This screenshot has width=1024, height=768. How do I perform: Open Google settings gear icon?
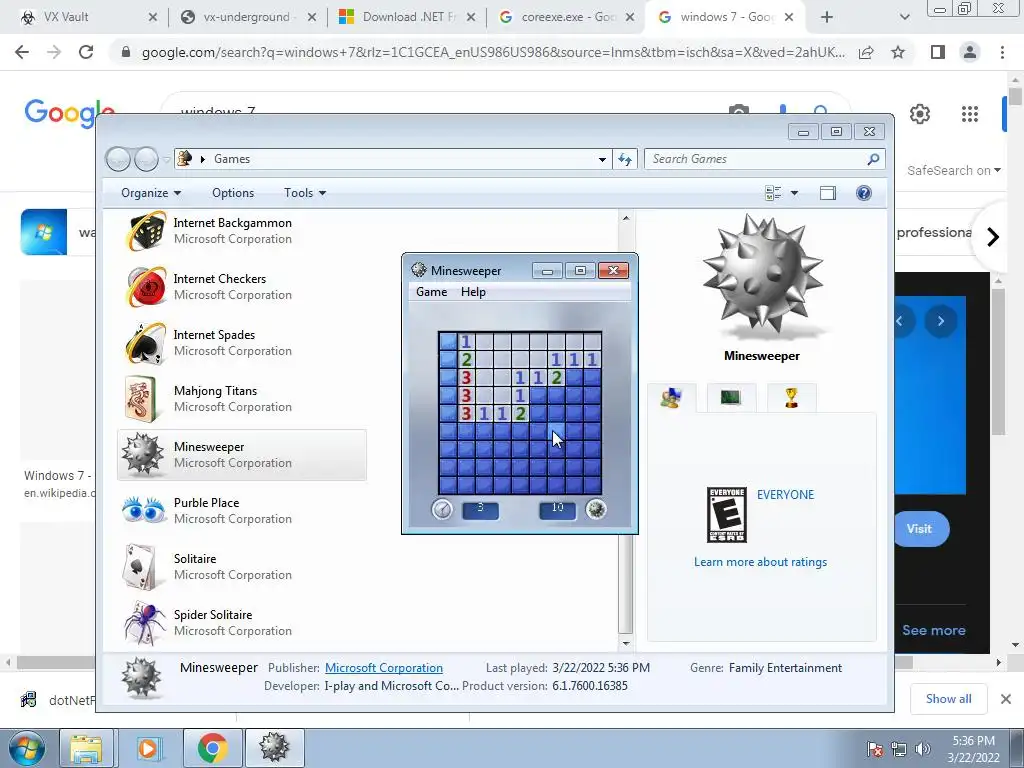[920, 114]
